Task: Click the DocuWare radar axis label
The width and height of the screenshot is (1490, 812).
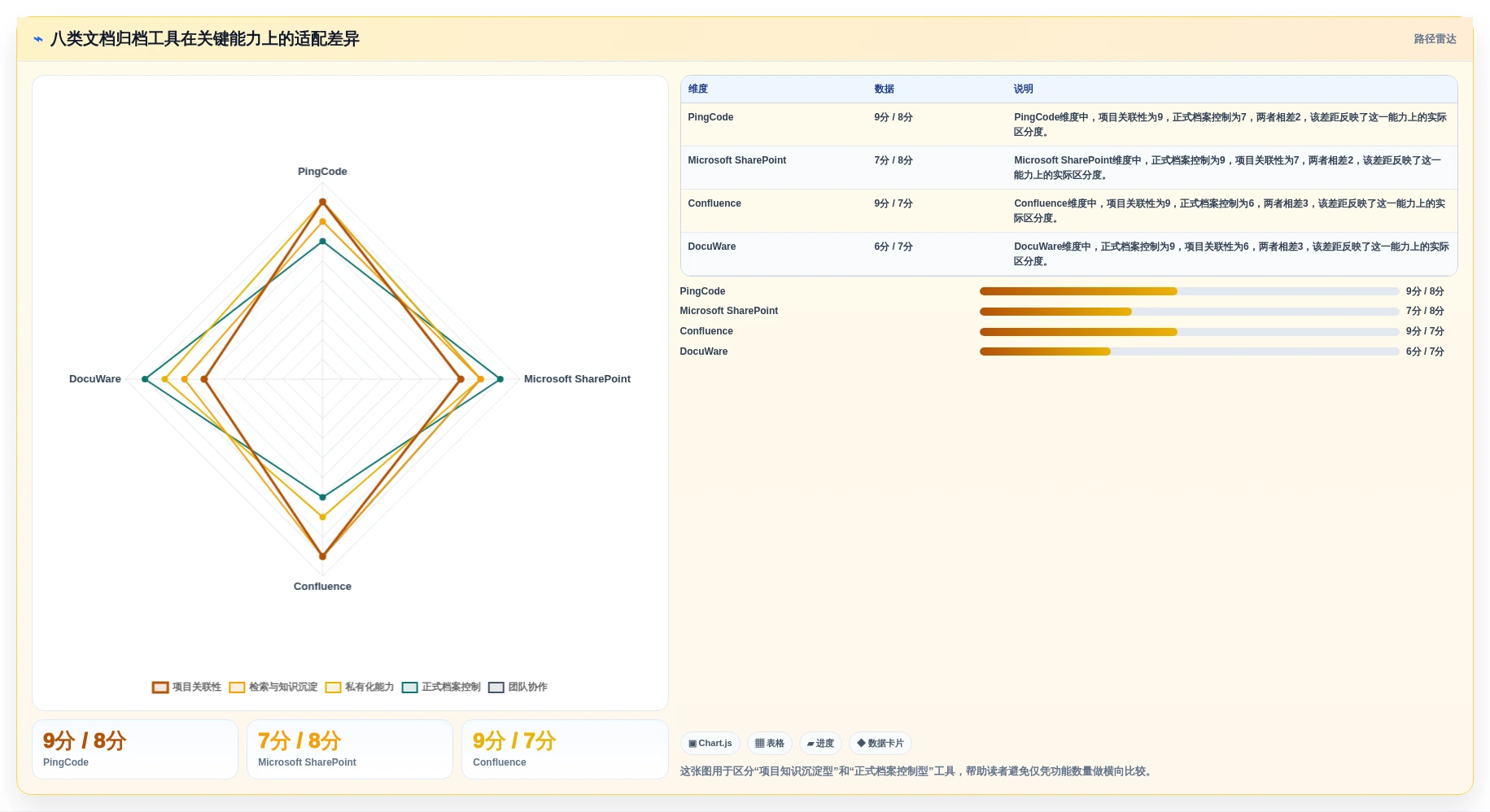Action: (x=95, y=379)
